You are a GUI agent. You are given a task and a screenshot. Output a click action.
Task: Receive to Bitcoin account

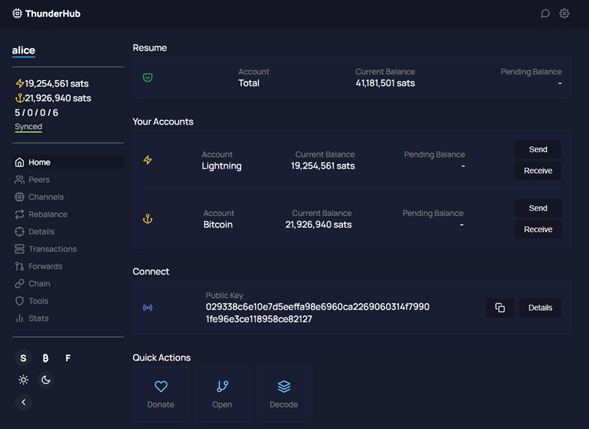point(538,229)
